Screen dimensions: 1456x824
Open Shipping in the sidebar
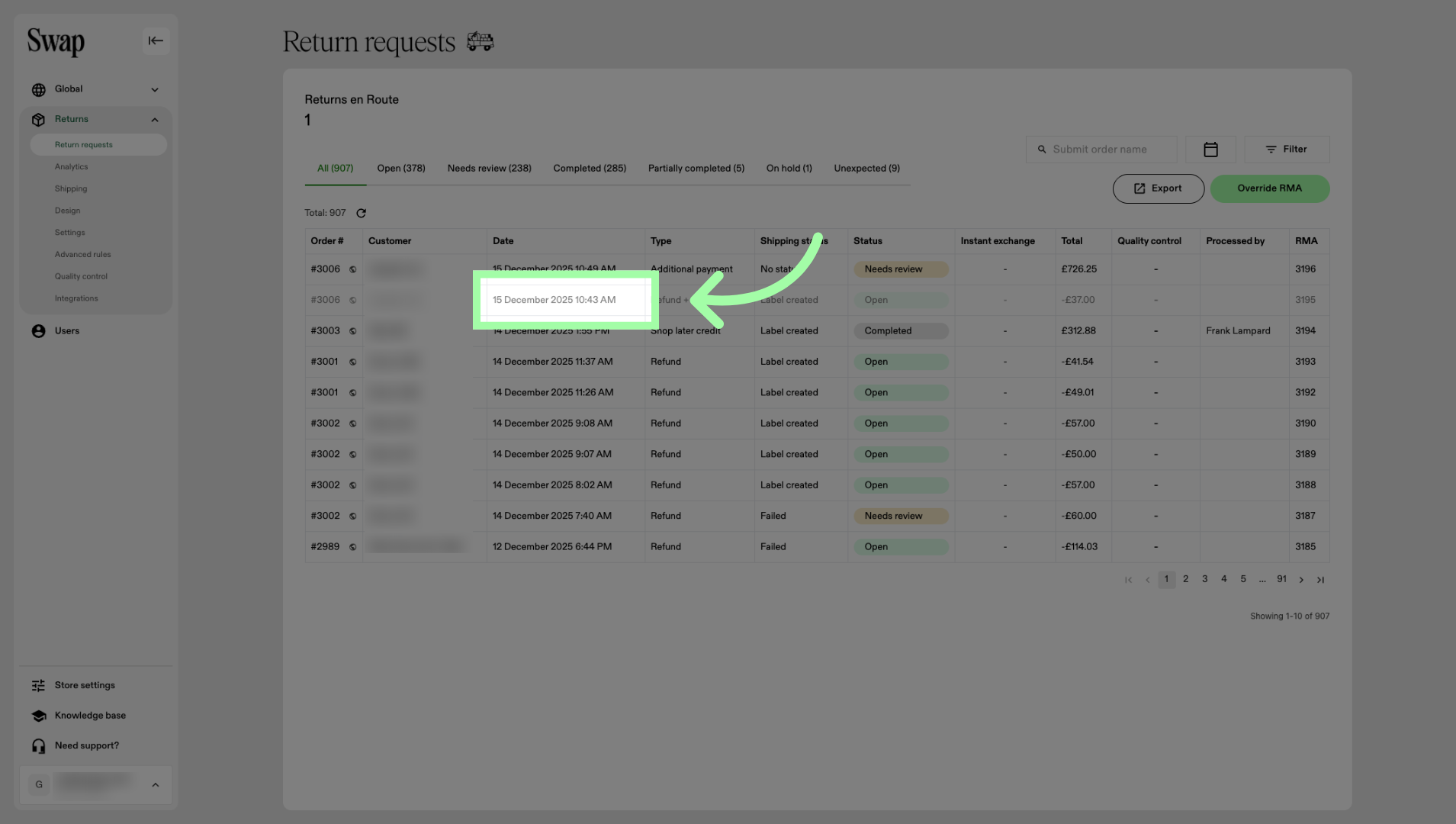point(71,189)
